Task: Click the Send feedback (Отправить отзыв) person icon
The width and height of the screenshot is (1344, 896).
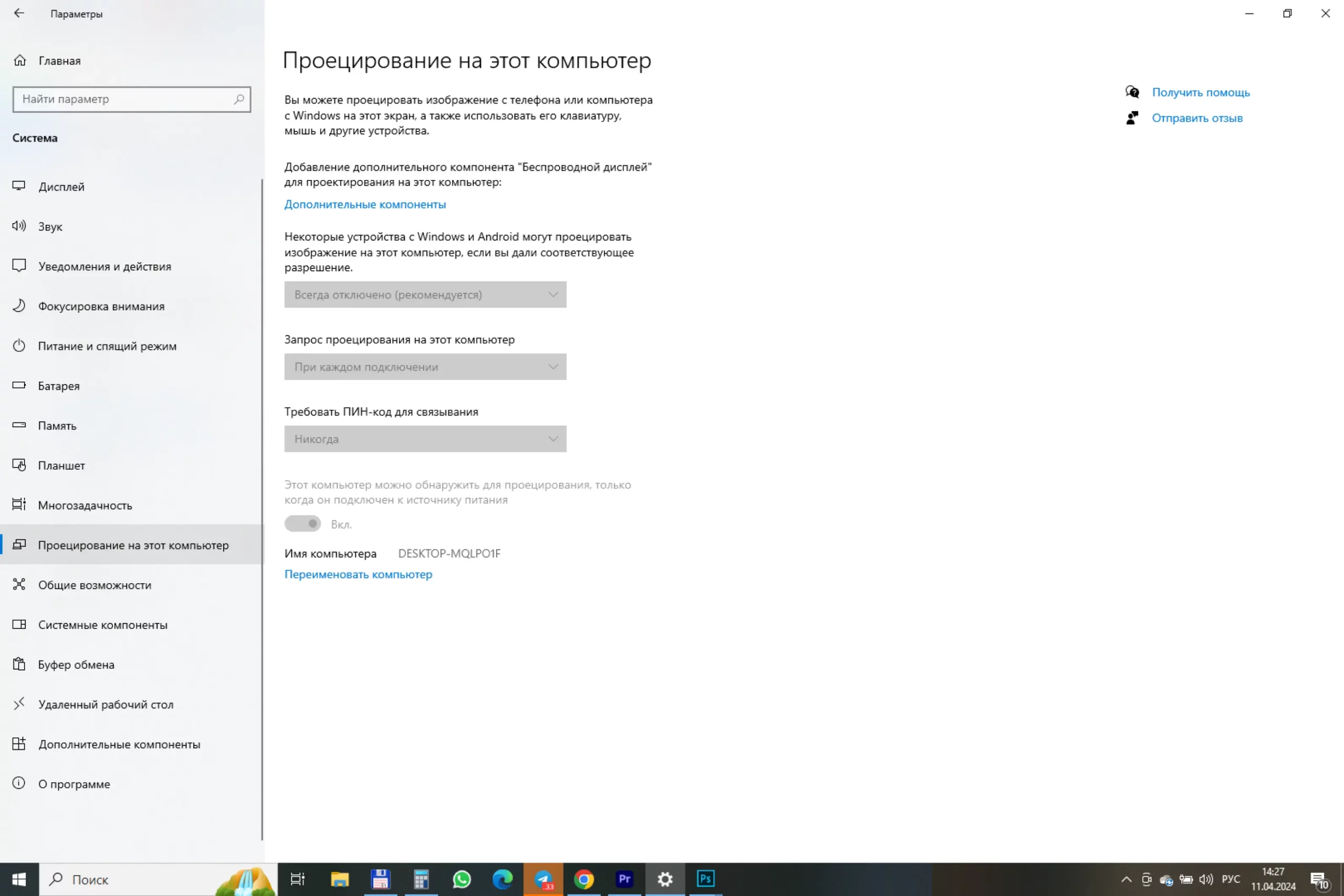Action: 1132,118
